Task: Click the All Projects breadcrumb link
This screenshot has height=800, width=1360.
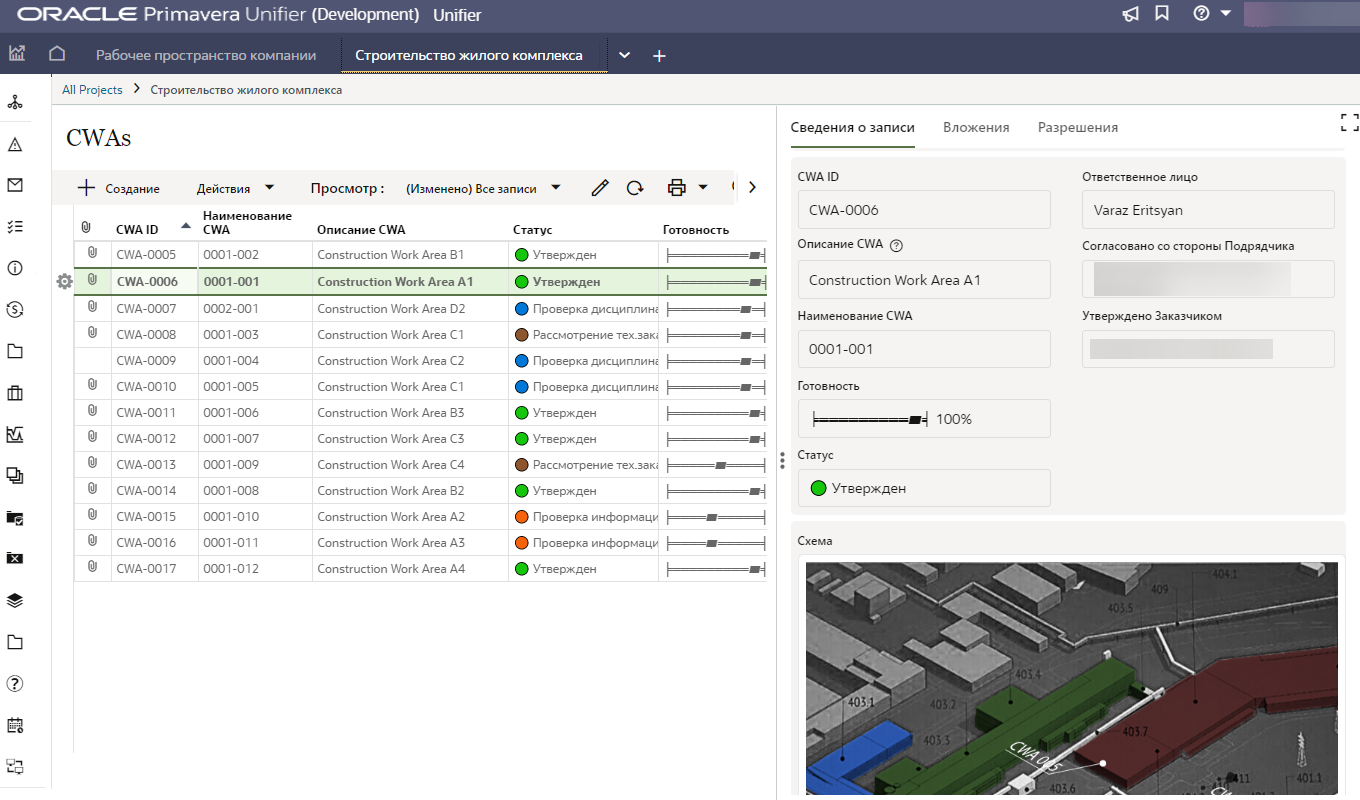Action: pos(92,90)
